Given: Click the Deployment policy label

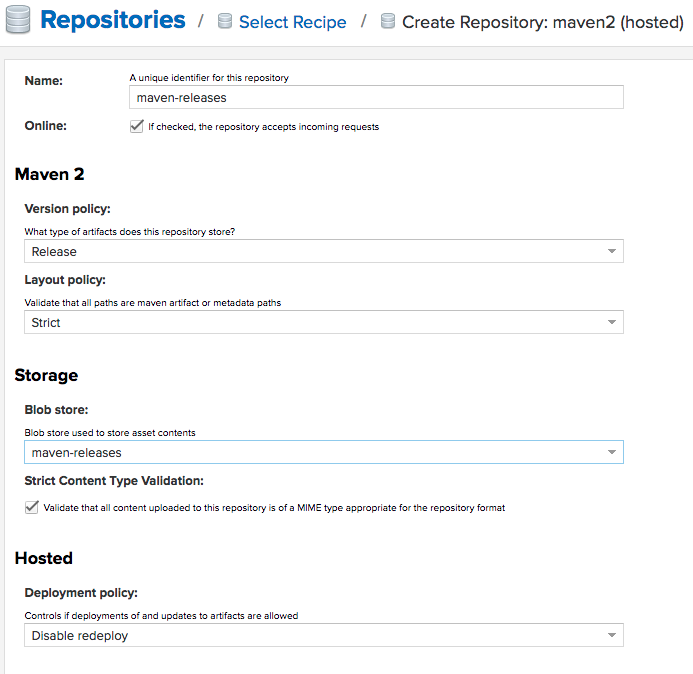Looking at the screenshot, I should [x=81, y=593].
